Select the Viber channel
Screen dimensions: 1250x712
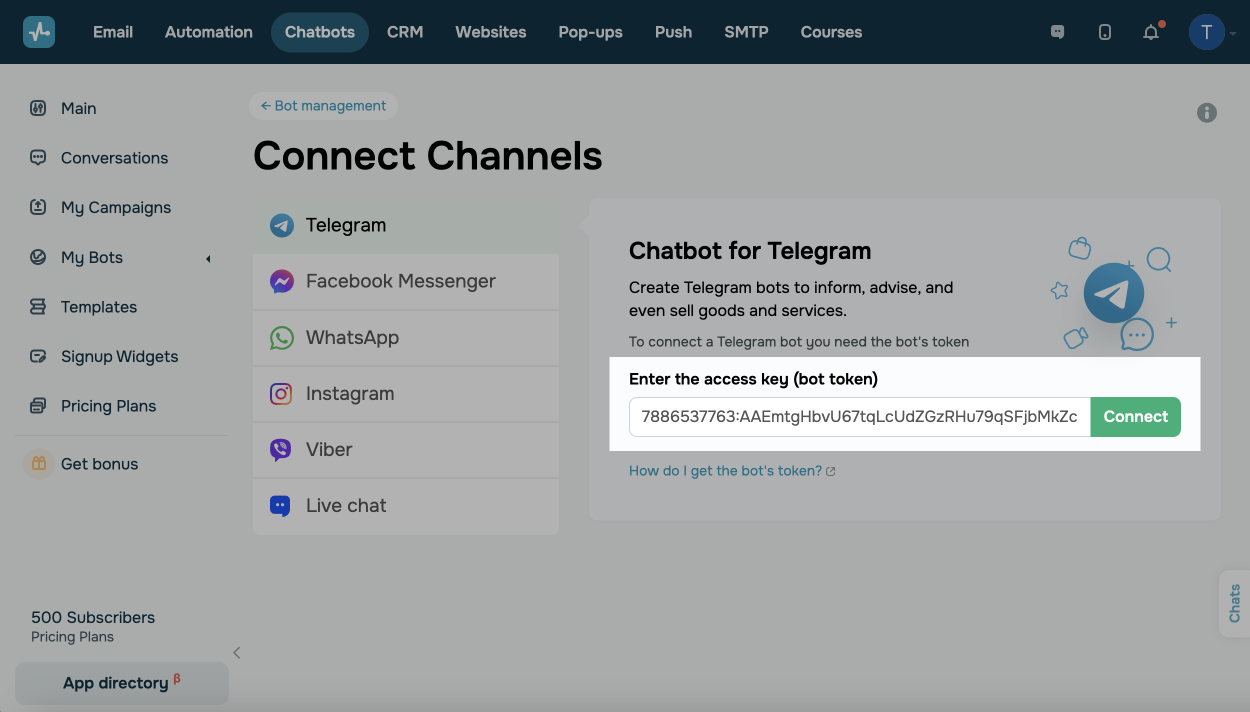[x=329, y=449]
